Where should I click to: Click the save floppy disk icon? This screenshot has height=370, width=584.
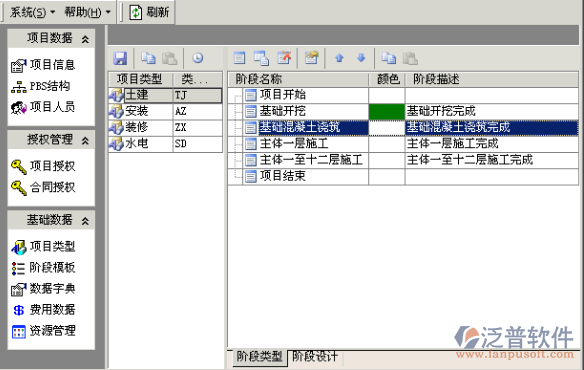coord(120,58)
